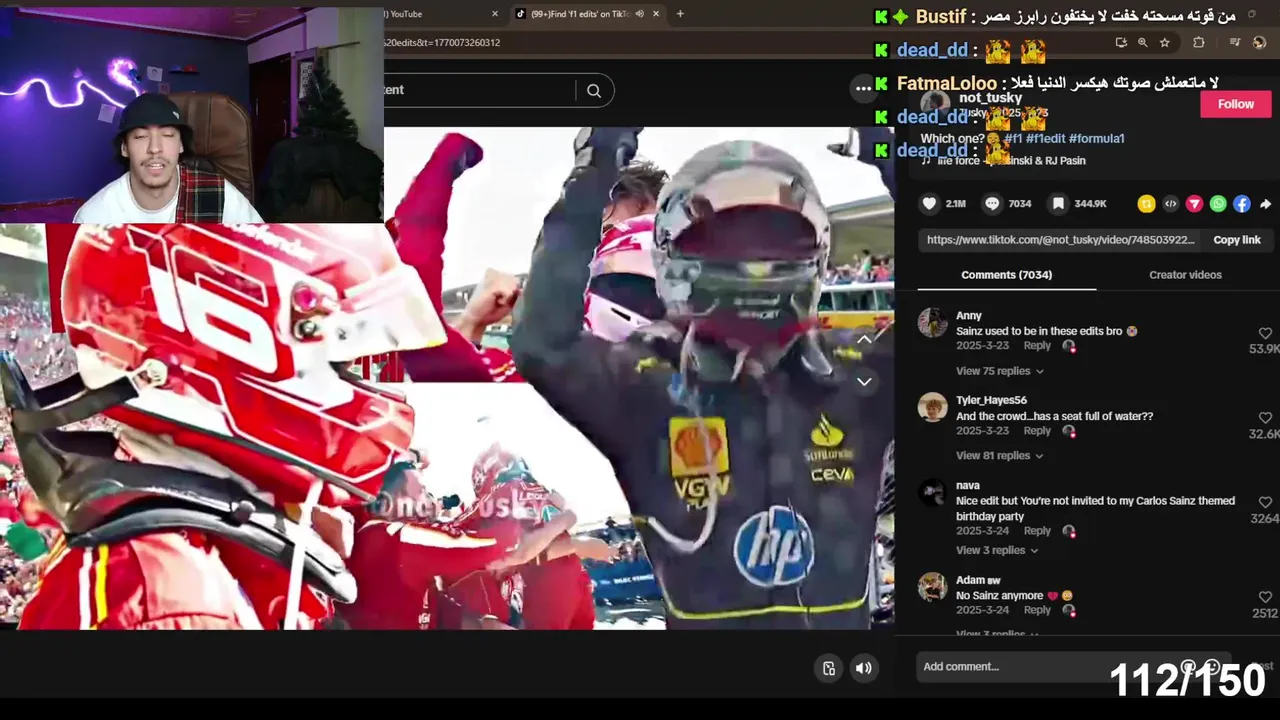Repost using the yellow repost icon
1280x720 pixels.
(x=1146, y=204)
